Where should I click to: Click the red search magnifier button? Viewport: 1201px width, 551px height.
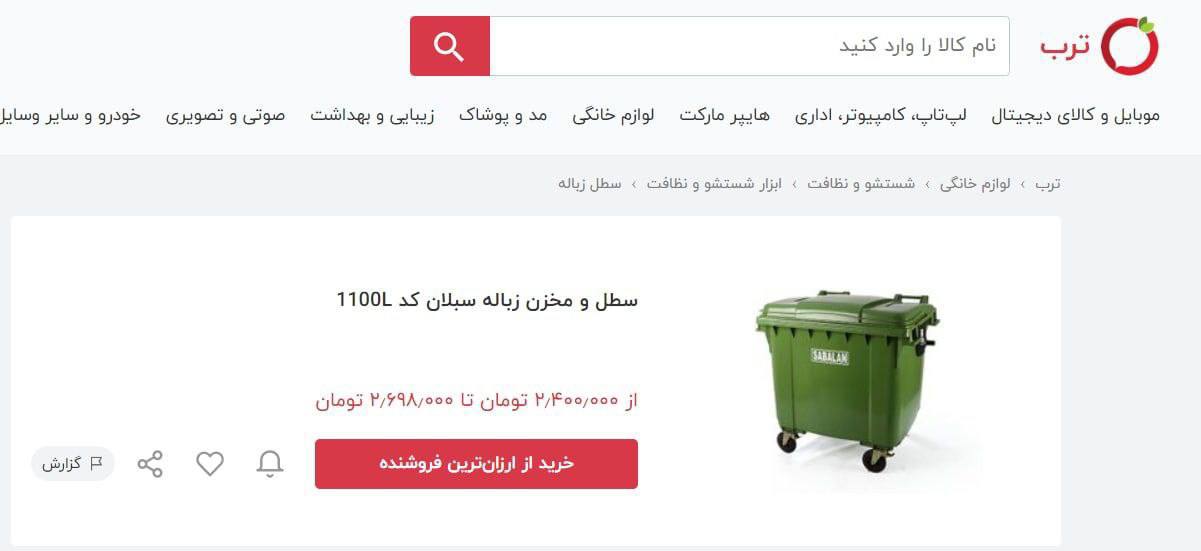(450, 46)
